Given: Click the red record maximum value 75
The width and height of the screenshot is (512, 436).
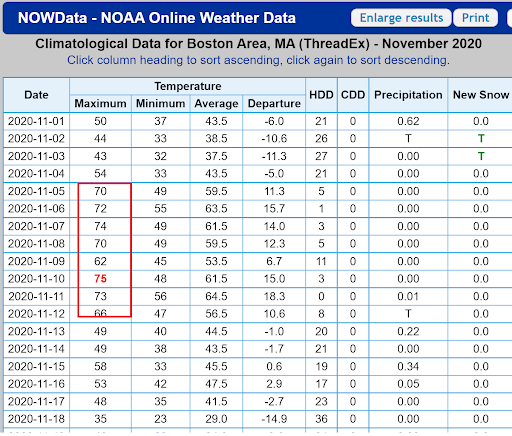Looking at the screenshot, I should [x=100, y=279].
